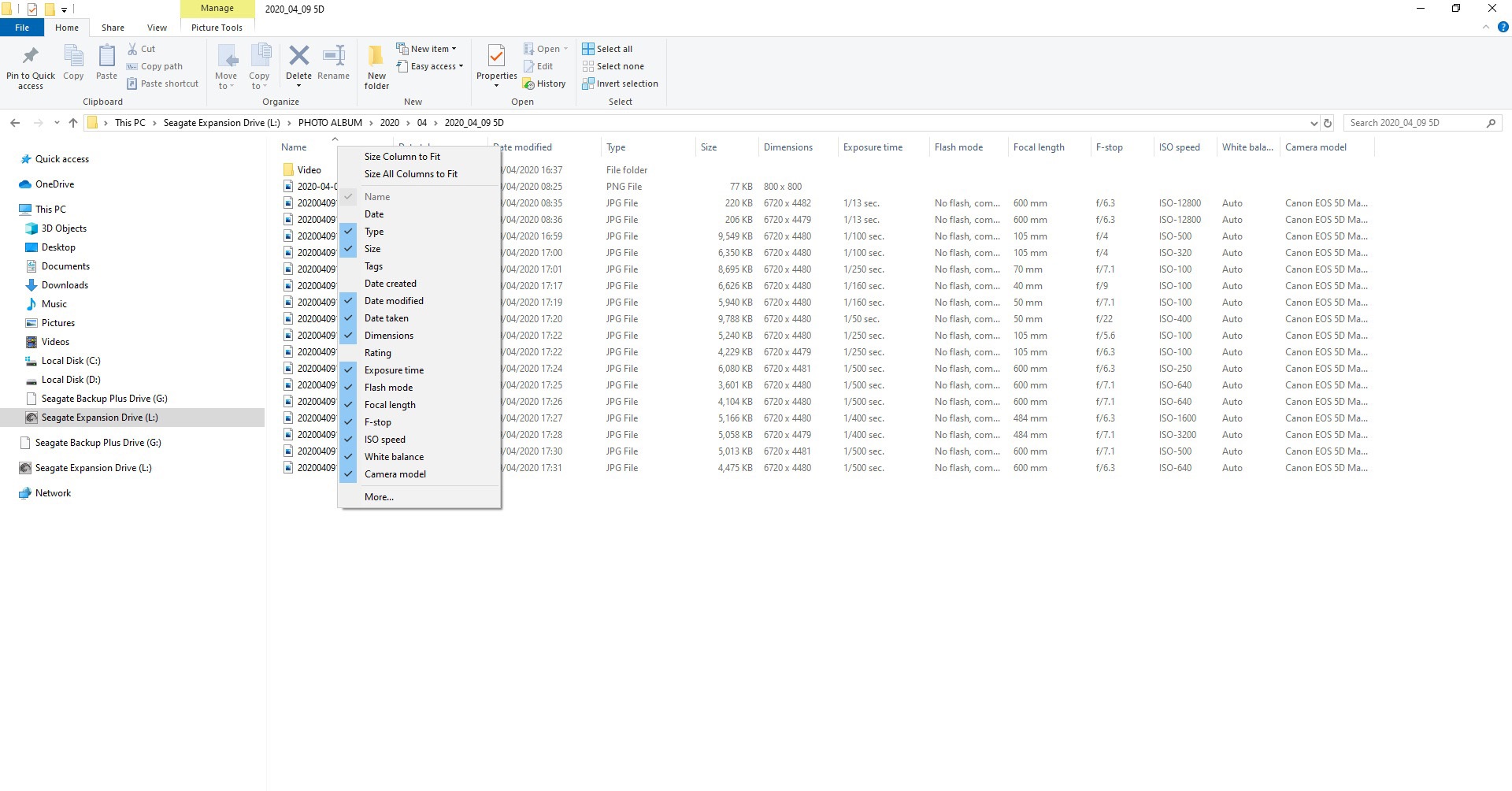Expand the Open button dropdown arrow
Viewport: 1512px width, 791px height.
(x=565, y=49)
